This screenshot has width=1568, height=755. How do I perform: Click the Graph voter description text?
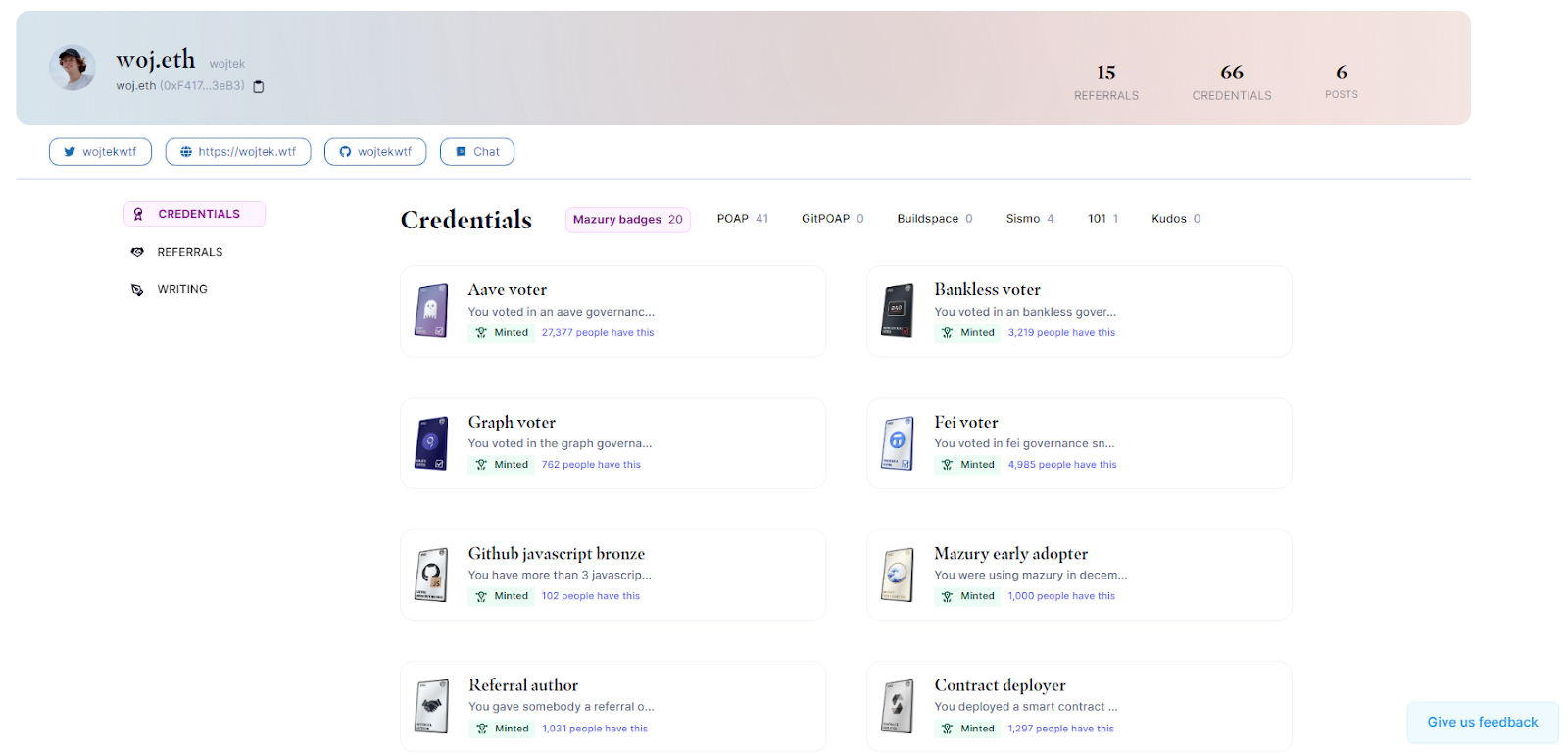click(x=560, y=443)
